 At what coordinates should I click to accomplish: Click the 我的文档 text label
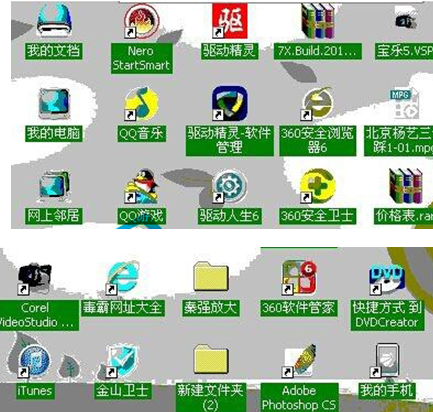coord(54,51)
